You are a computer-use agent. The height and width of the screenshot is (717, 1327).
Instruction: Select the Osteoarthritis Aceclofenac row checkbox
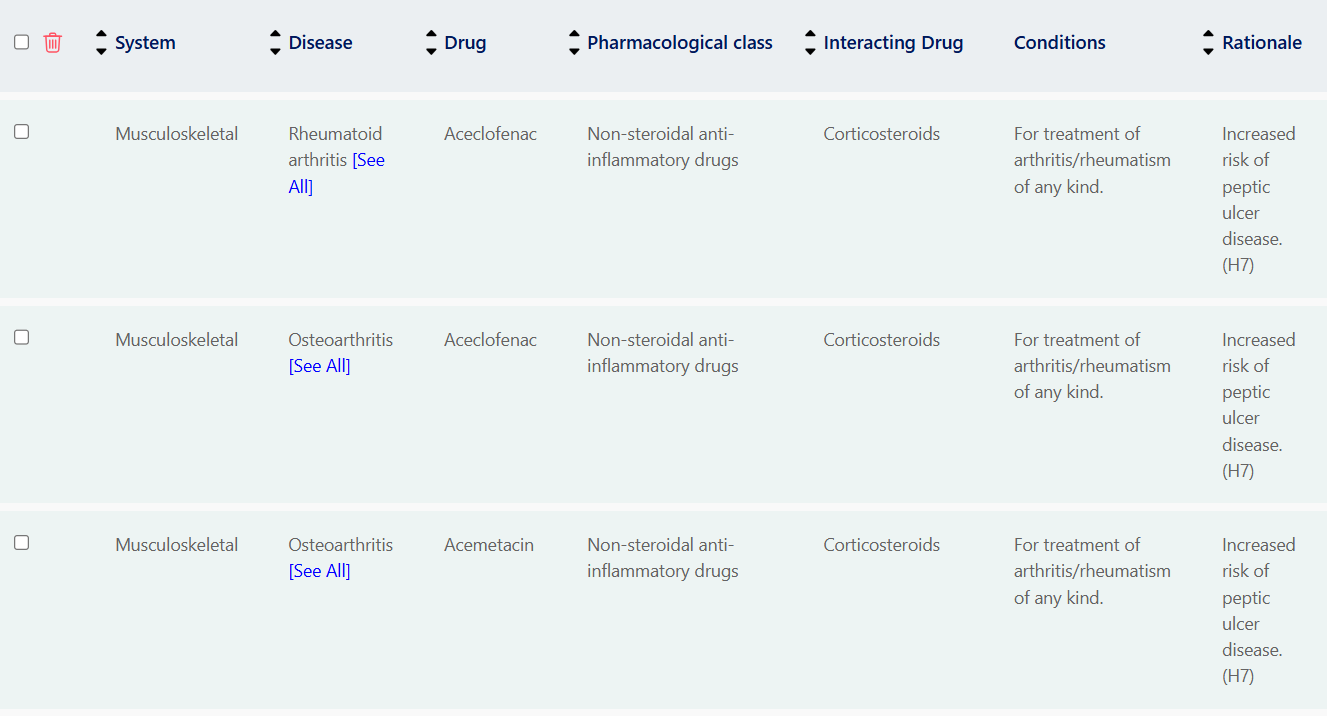pos(22,338)
